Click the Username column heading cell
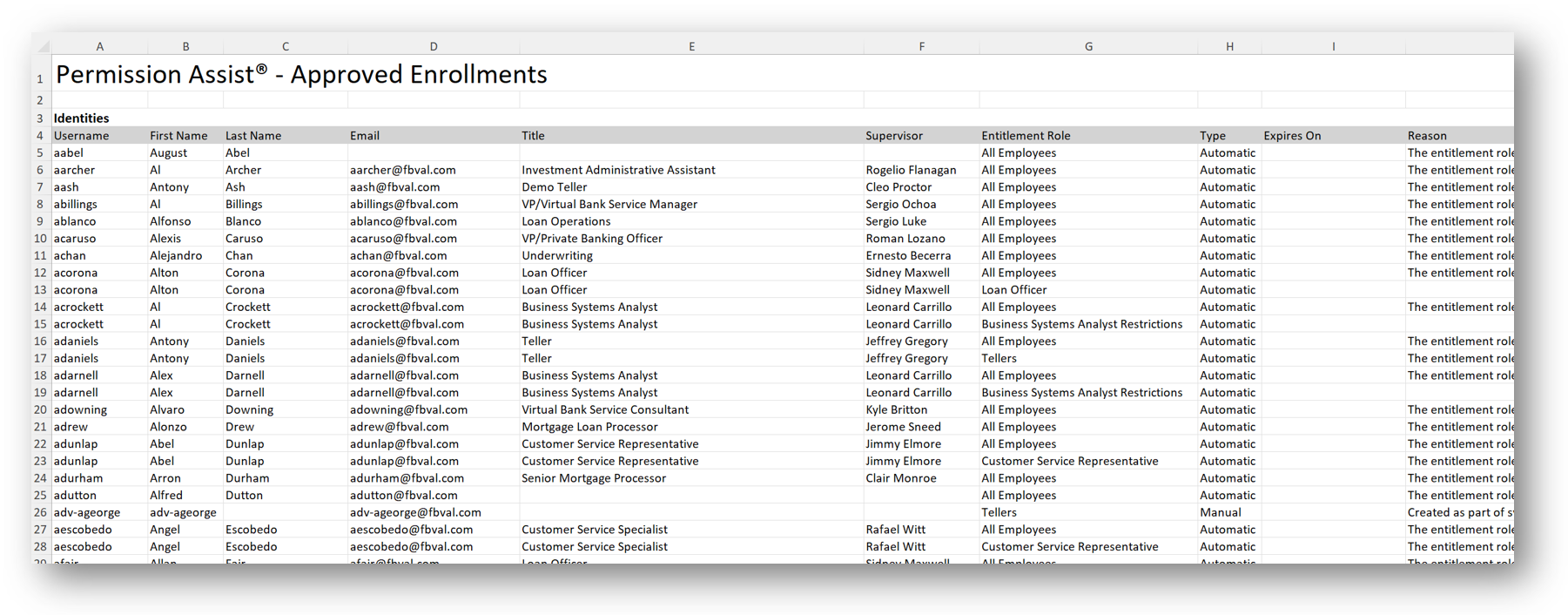Screen dimensions: 1568x615 click(x=82, y=136)
